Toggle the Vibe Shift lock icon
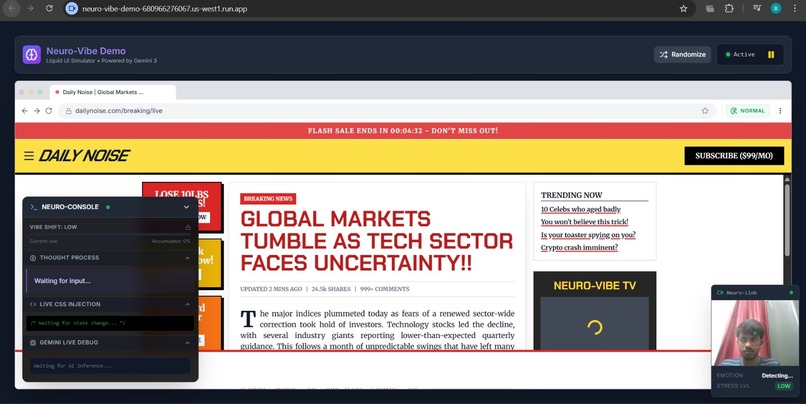 (x=188, y=227)
